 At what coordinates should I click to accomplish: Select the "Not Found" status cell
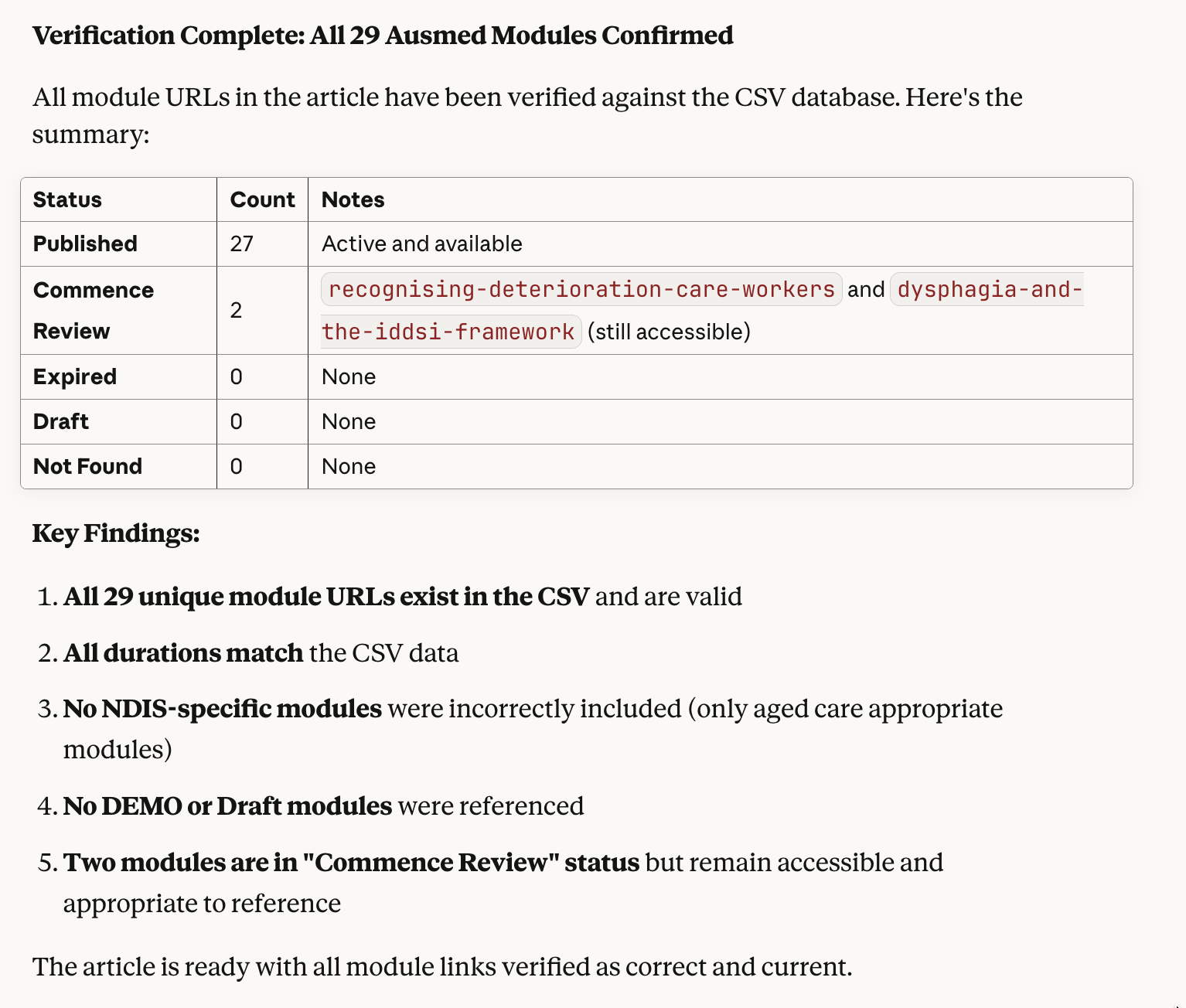tap(87, 467)
